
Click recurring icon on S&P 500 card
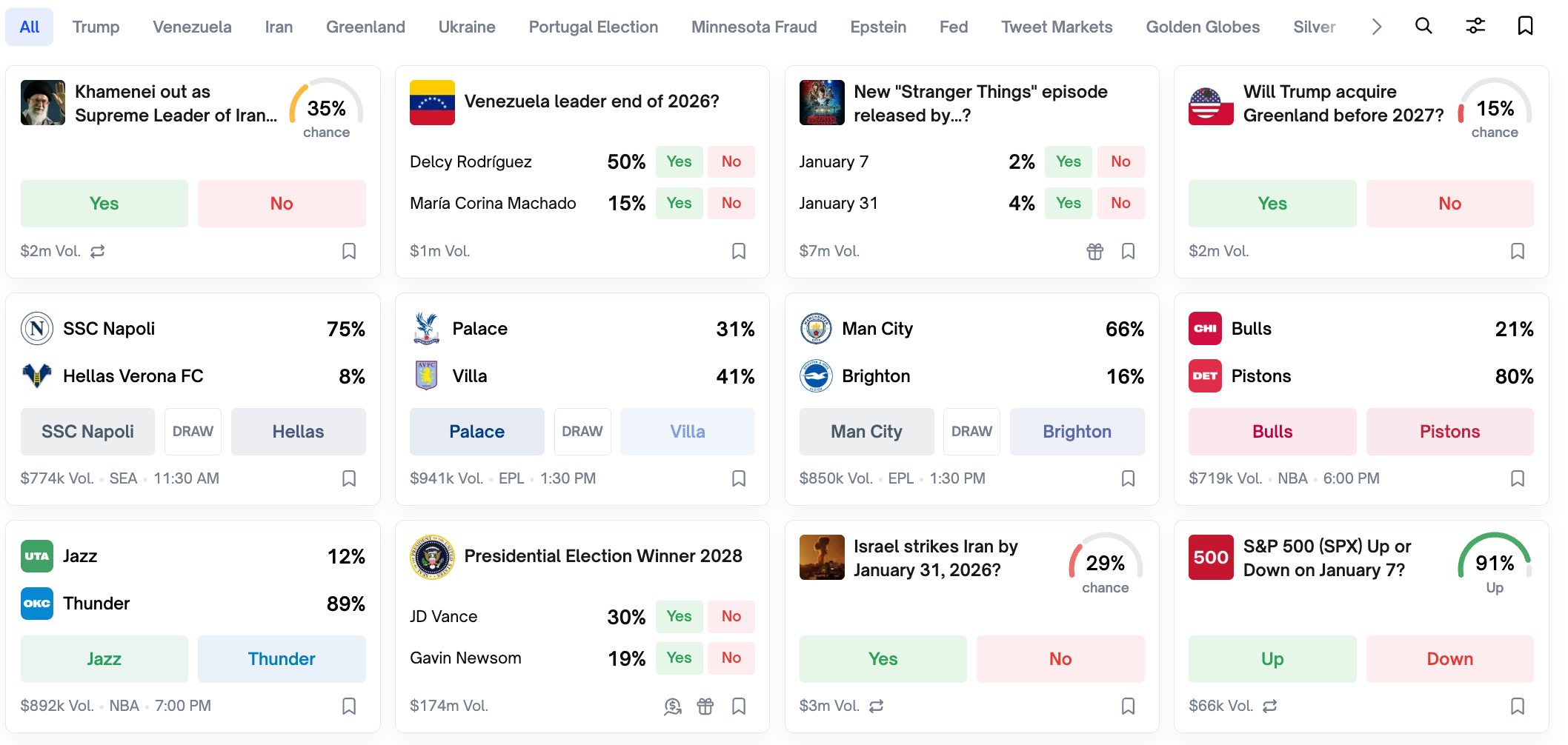coord(1270,706)
